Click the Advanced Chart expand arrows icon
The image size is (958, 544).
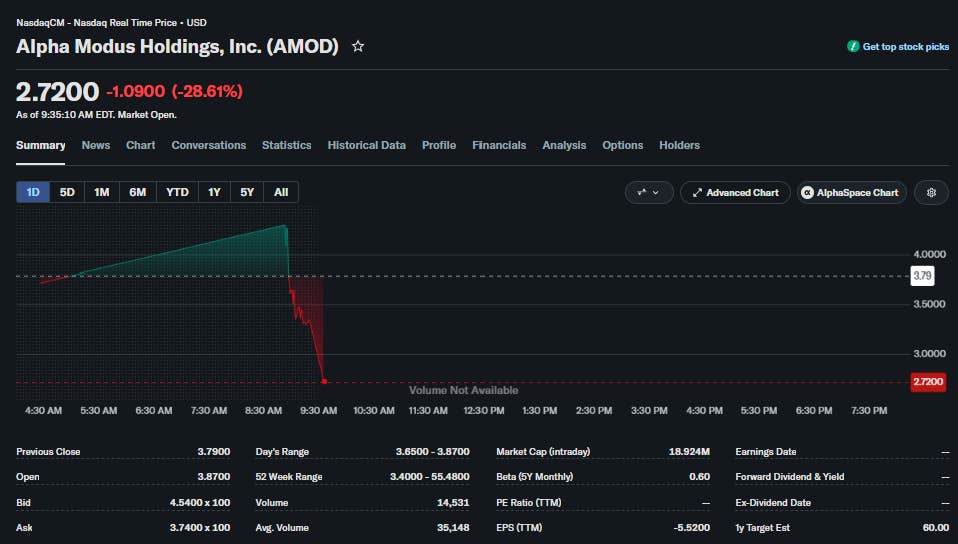pyautogui.click(x=697, y=193)
